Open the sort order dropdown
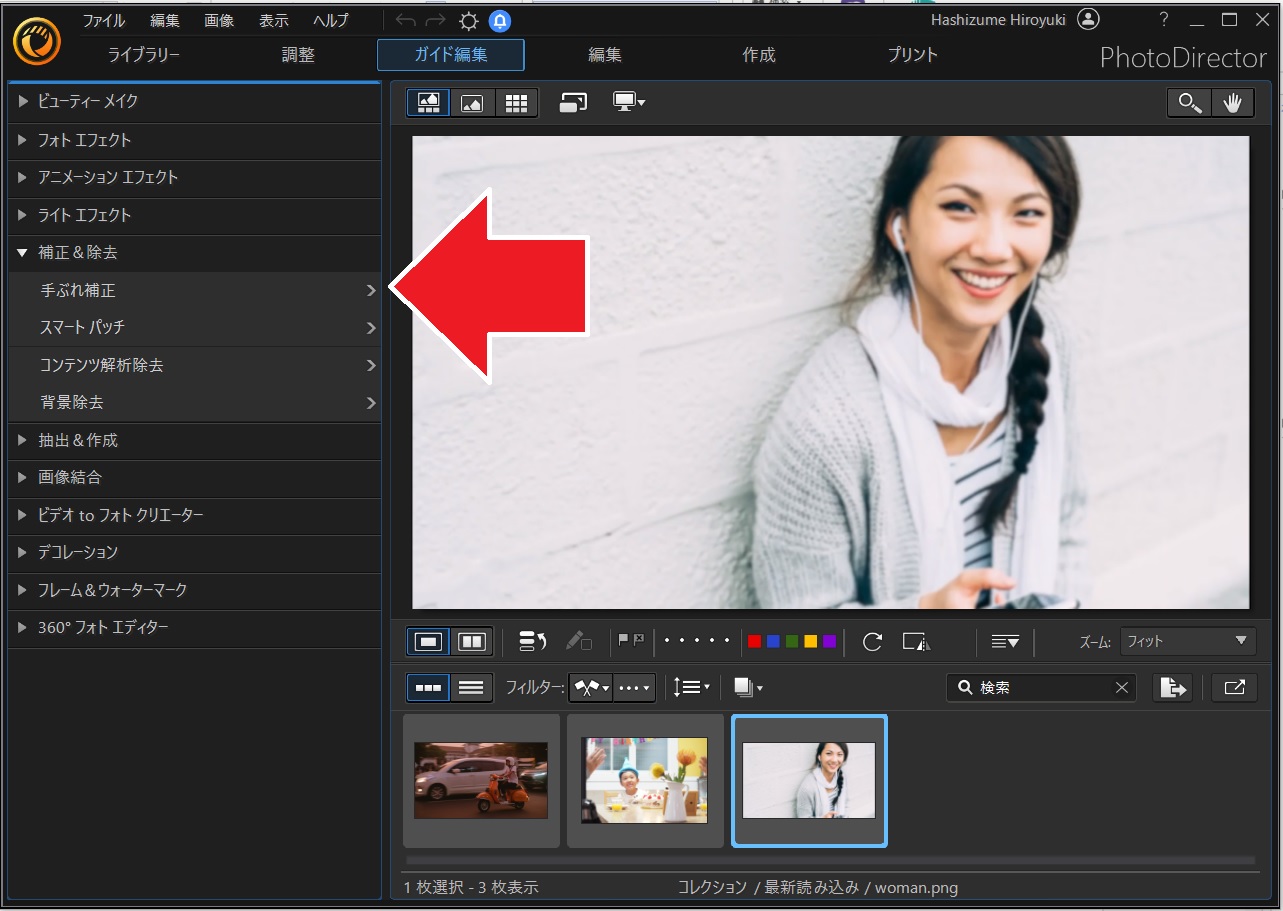The height and width of the screenshot is (911, 1283). [x=691, y=687]
